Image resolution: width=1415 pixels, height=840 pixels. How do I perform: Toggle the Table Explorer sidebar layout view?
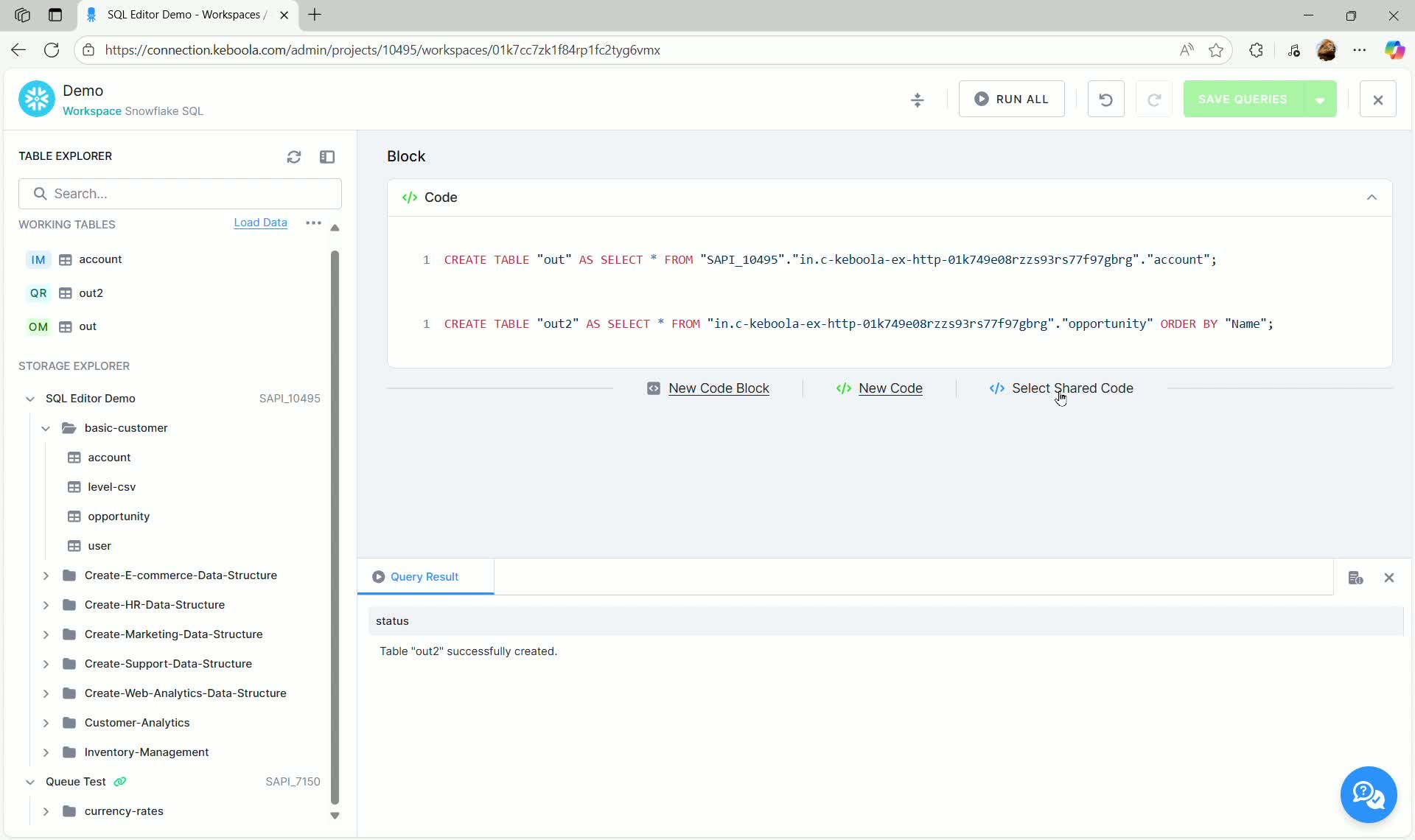[327, 156]
